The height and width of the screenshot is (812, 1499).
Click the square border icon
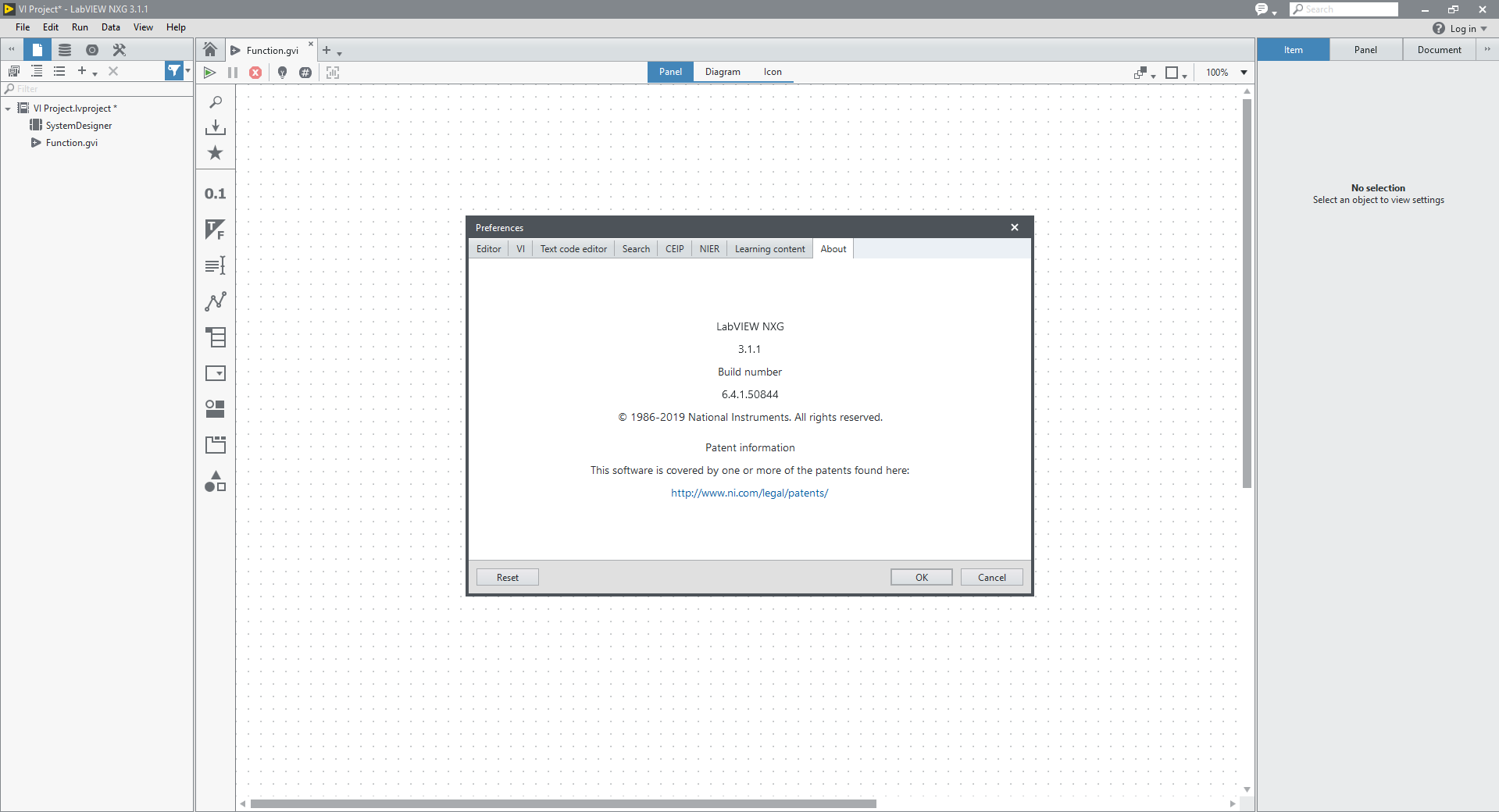(1172, 73)
